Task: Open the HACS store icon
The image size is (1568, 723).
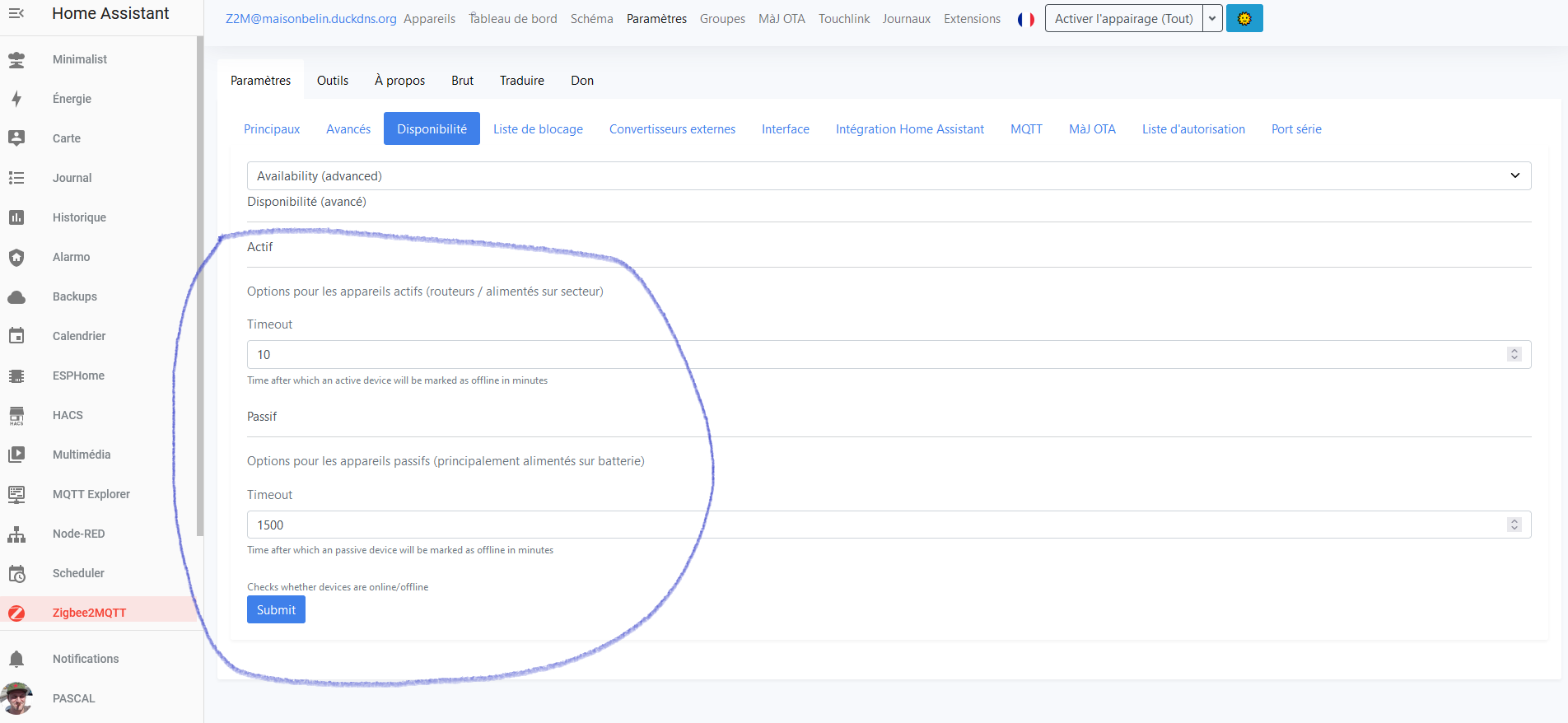Action: tap(16, 415)
